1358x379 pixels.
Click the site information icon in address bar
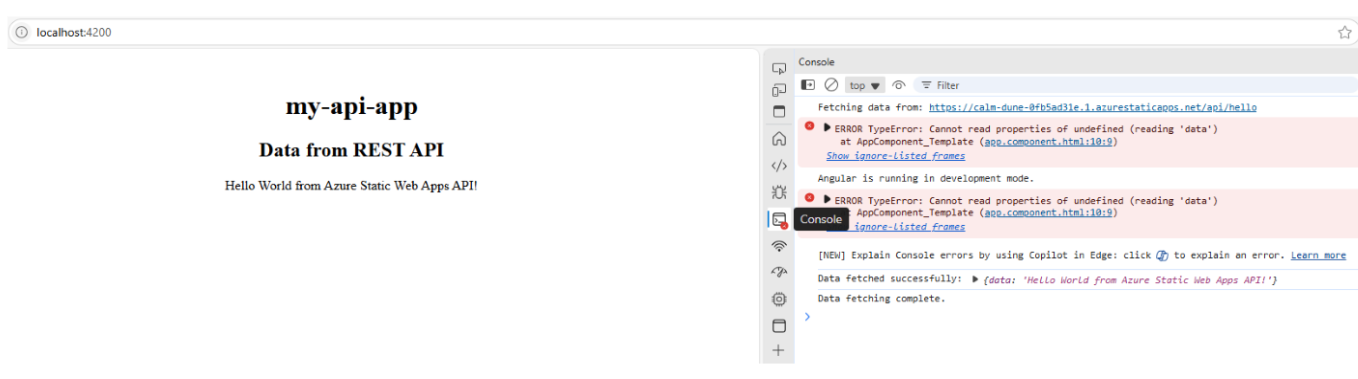[22, 32]
